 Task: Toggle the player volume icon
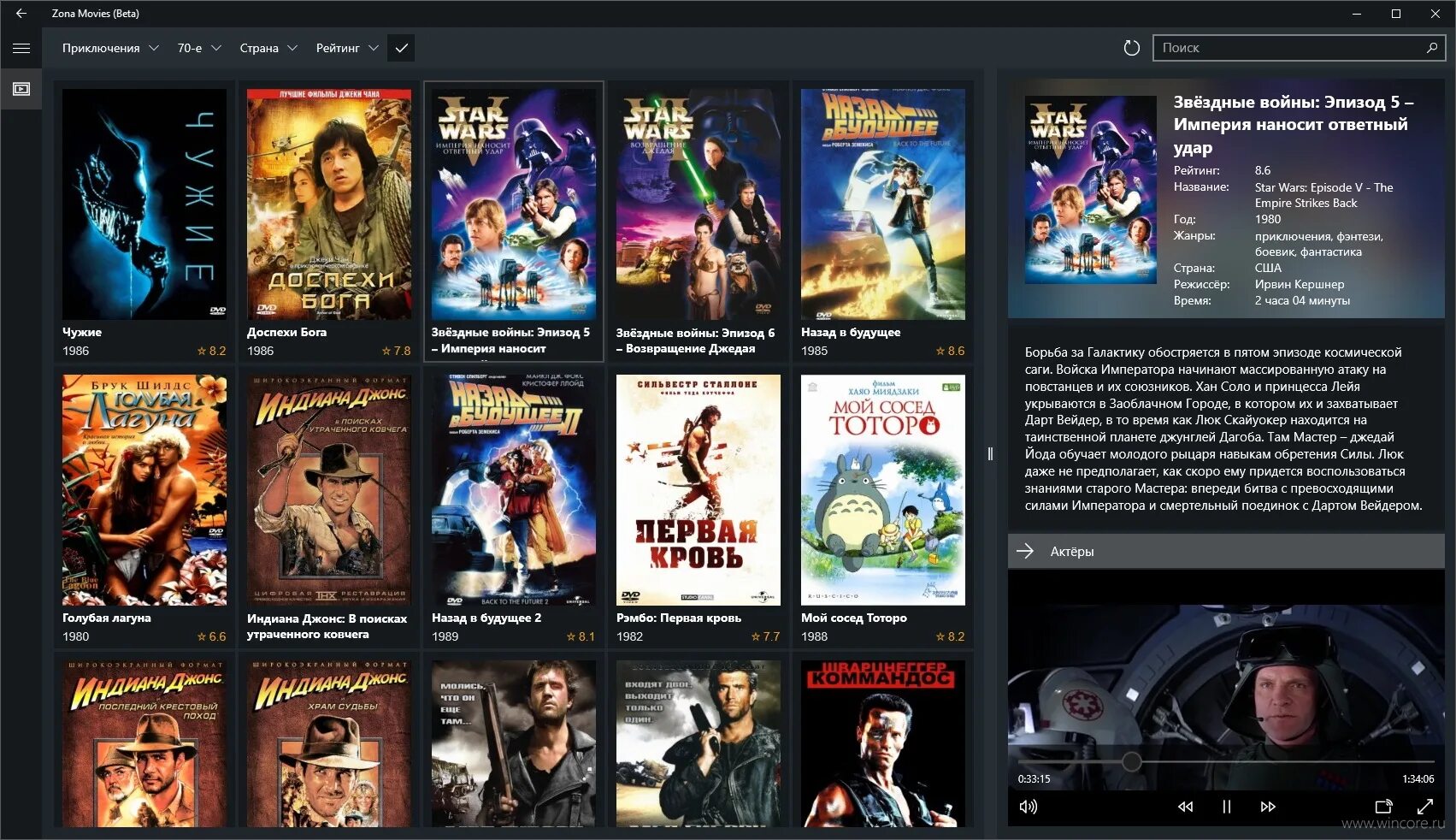(x=1029, y=807)
